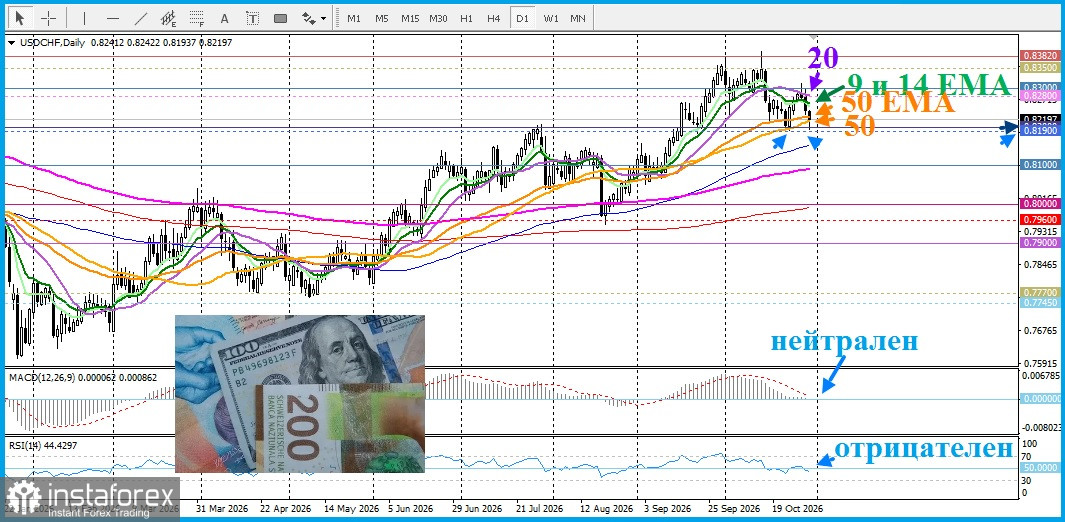Switch chart to MN monthly timeframe
Image resolution: width=1065 pixels, height=522 pixels.
(578, 18)
